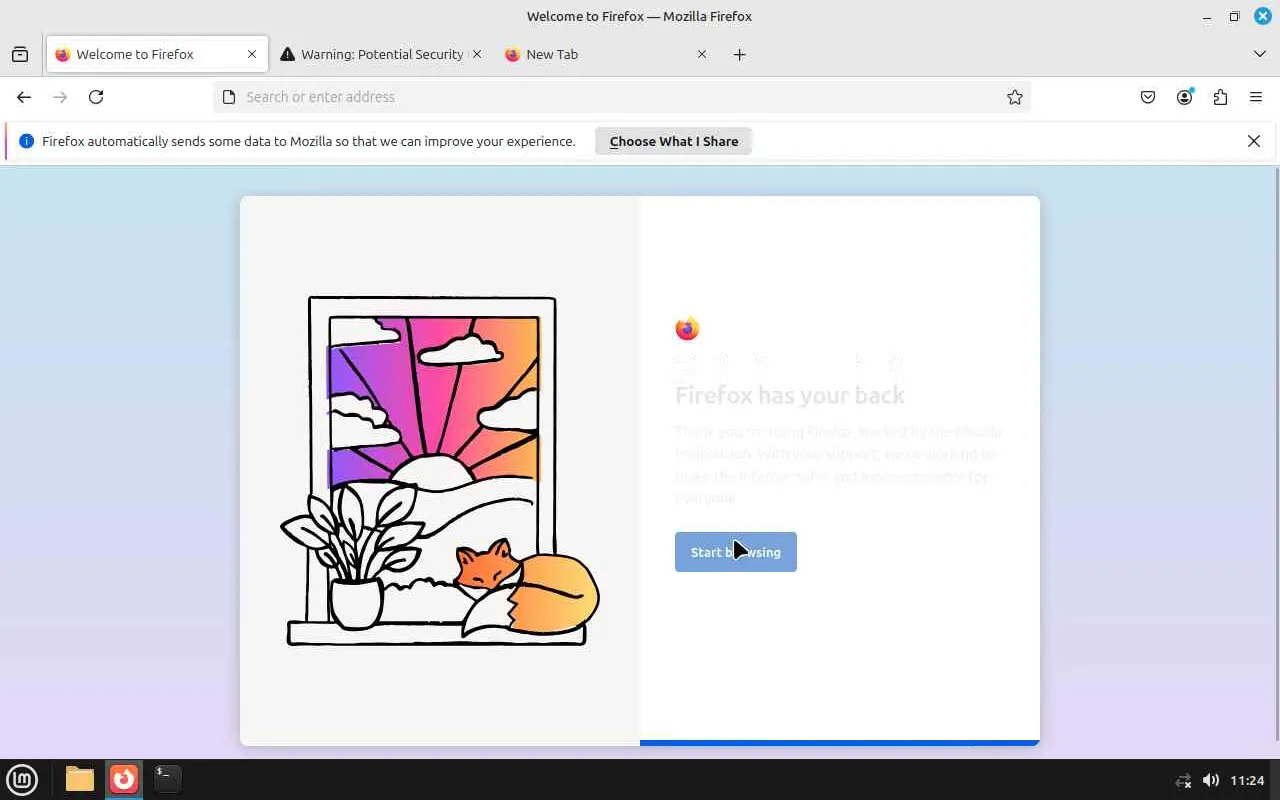The image size is (1280, 800).
Task: Minimize the Firefox window
Action: tap(1208, 16)
